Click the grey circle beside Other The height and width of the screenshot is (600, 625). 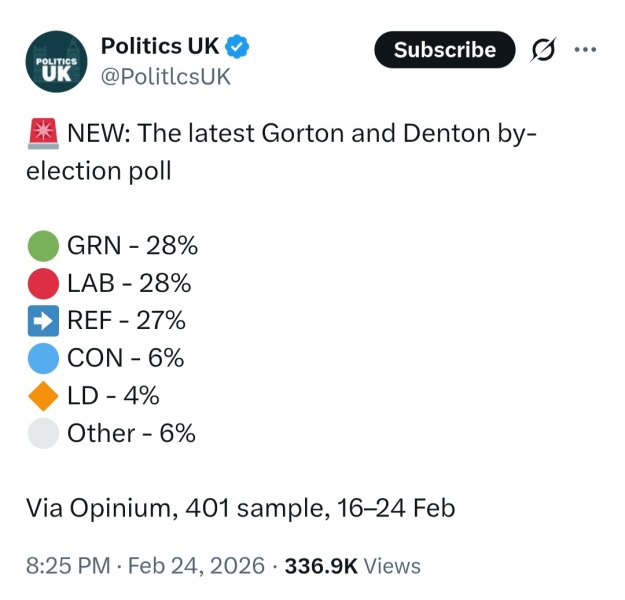[x=43, y=433]
